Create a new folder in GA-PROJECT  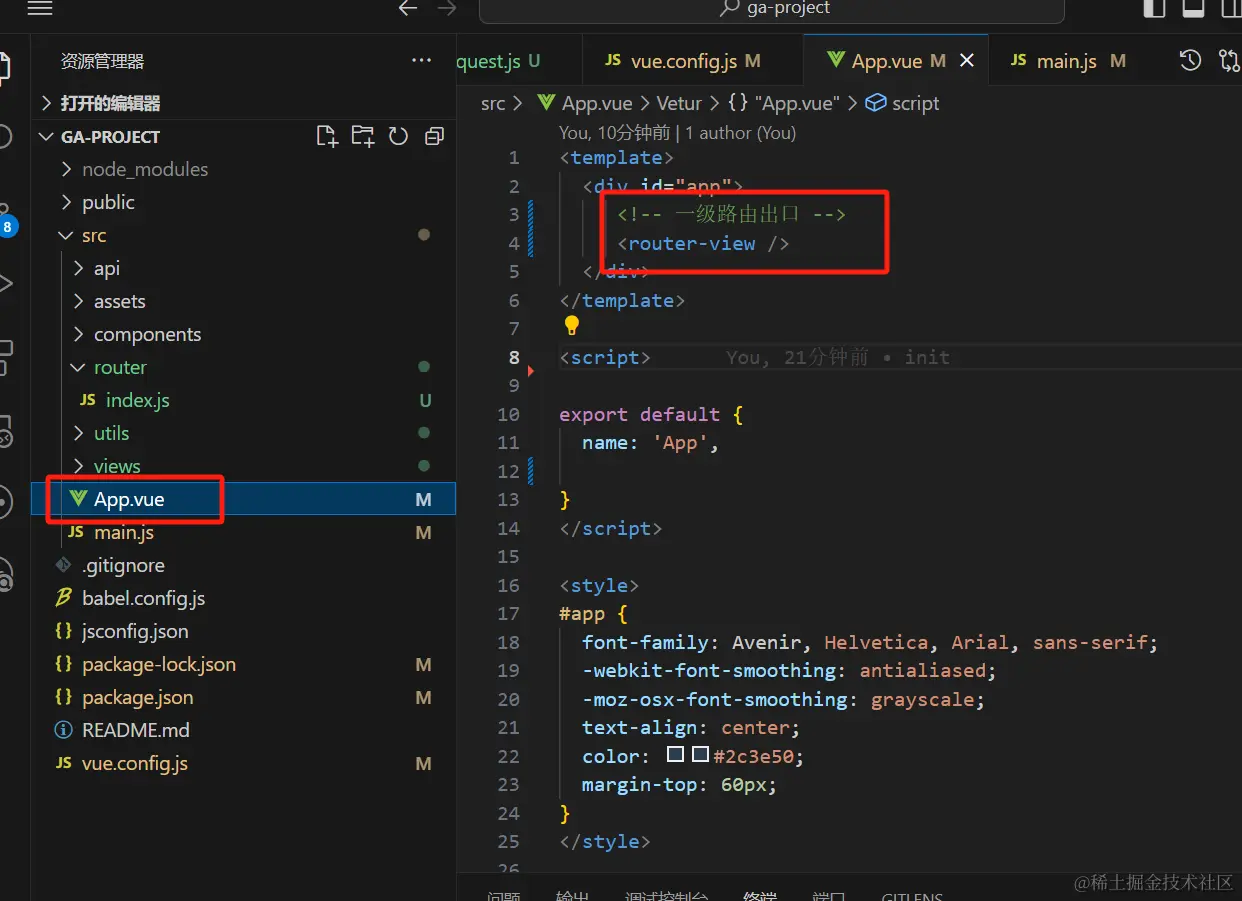363,137
